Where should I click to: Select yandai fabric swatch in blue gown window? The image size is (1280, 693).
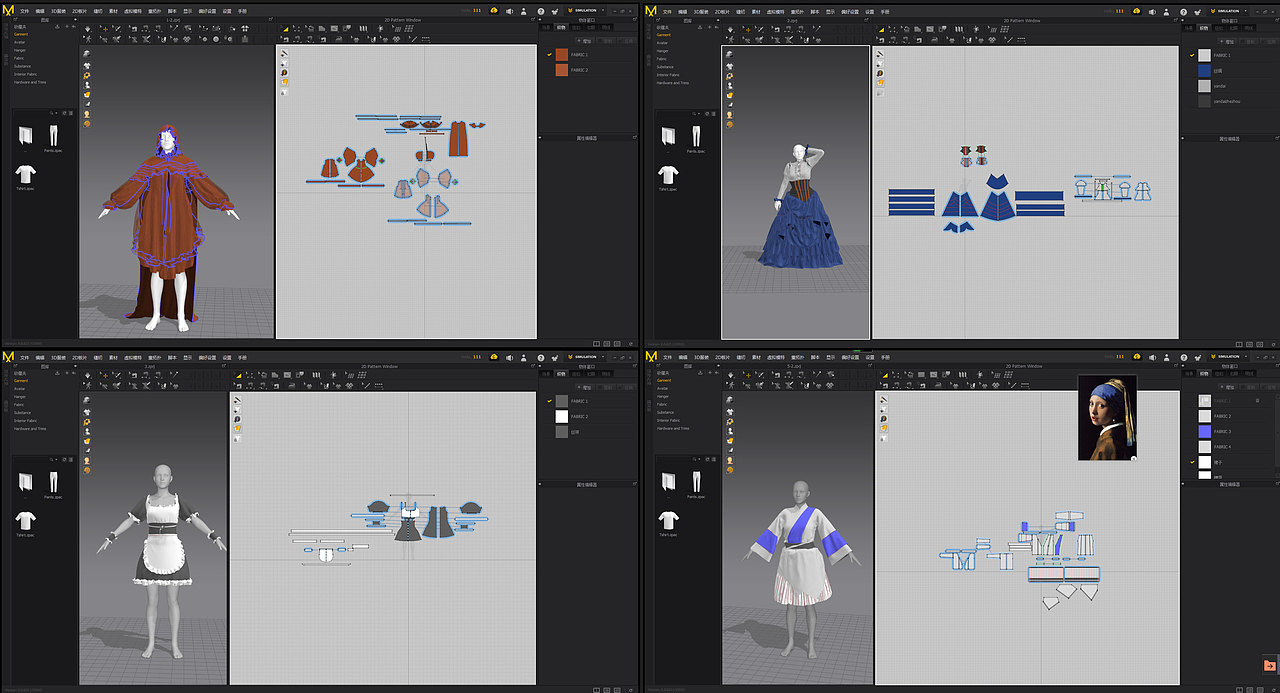point(1204,86)
